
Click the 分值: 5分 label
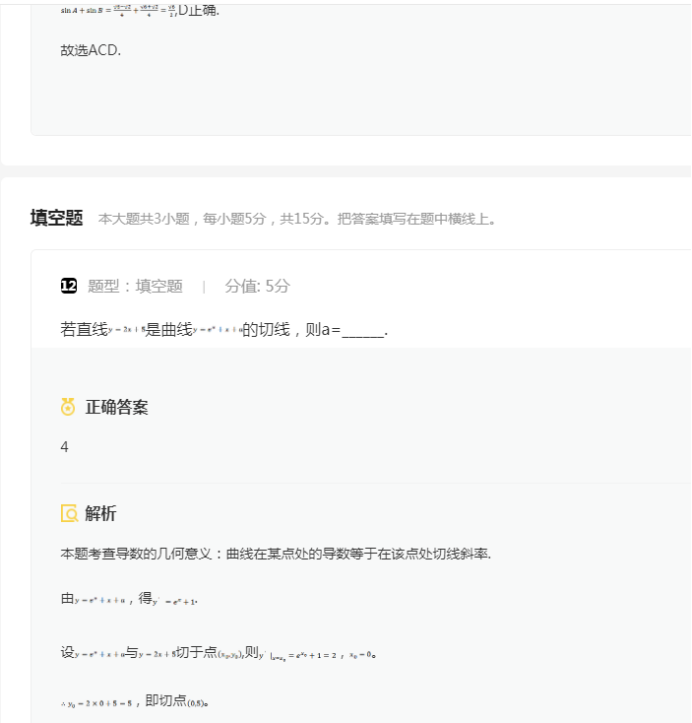257,287
